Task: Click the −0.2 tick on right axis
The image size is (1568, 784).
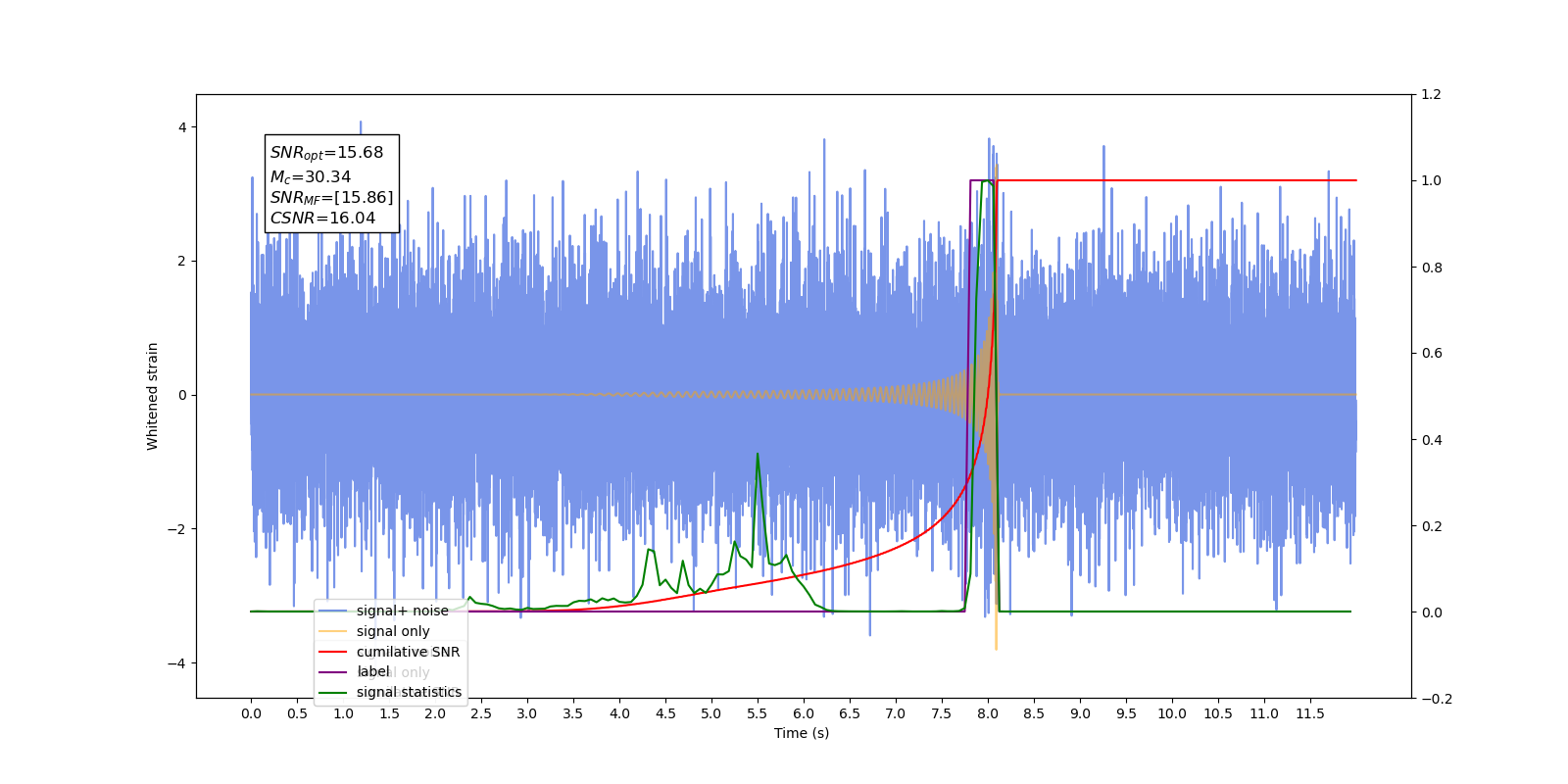Action: coord(1436,699)
